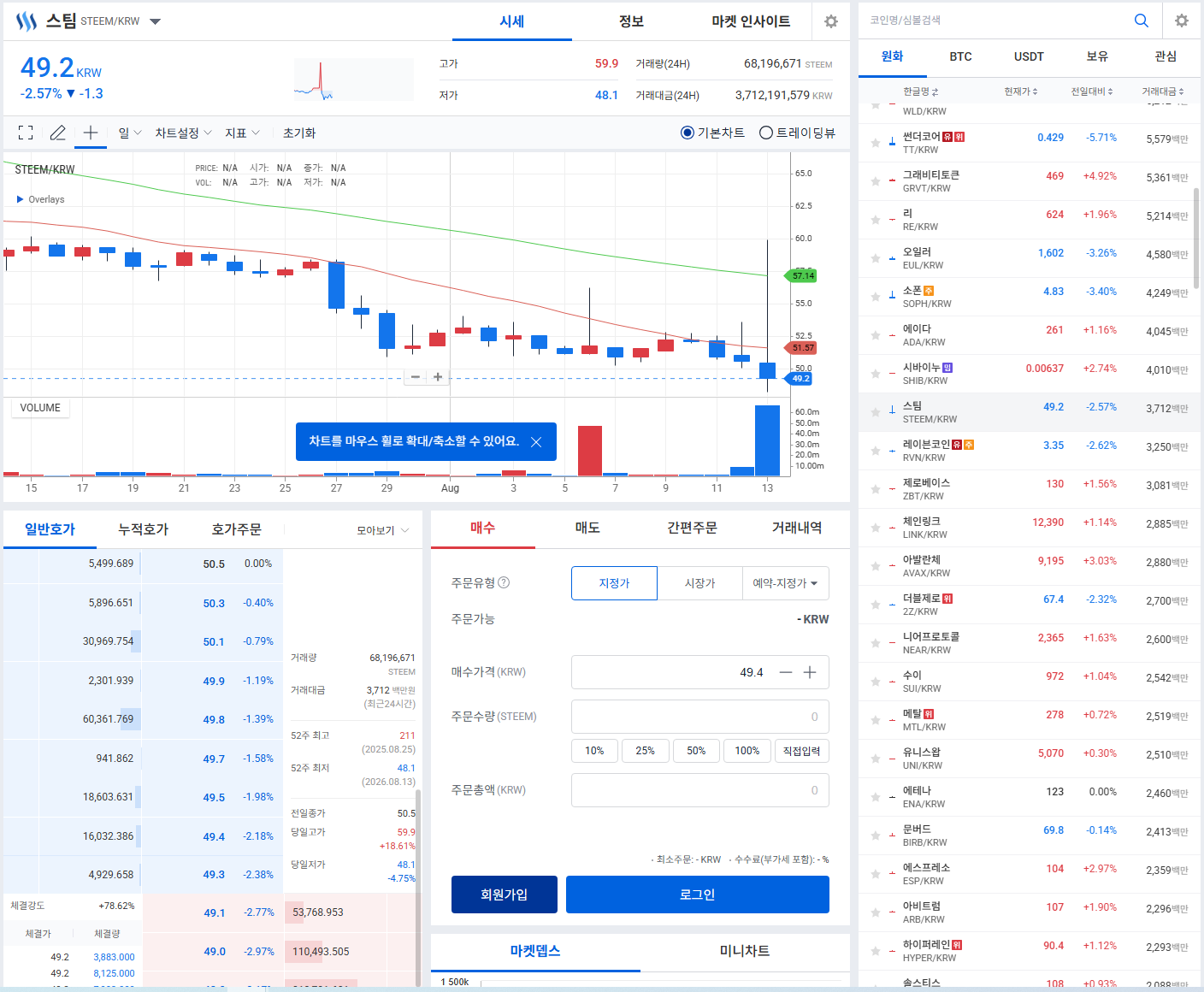This screenshot has height=992, width=1204.
Task: Click the 로그인 button
Action: pos(698,895)
